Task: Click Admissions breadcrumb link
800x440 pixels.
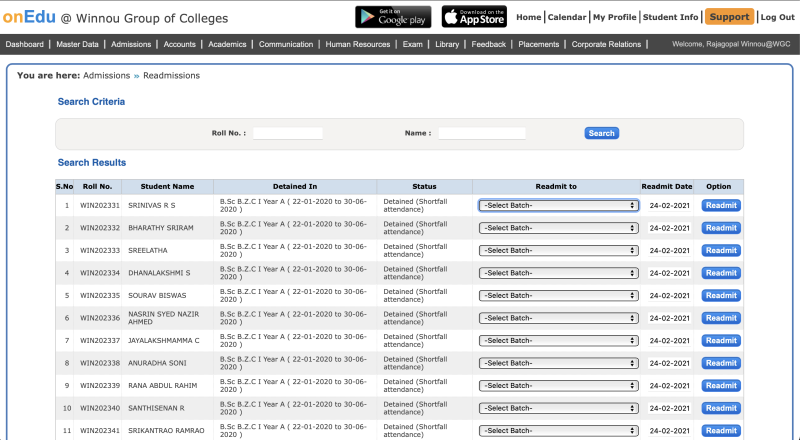Action: pos(107,76)
